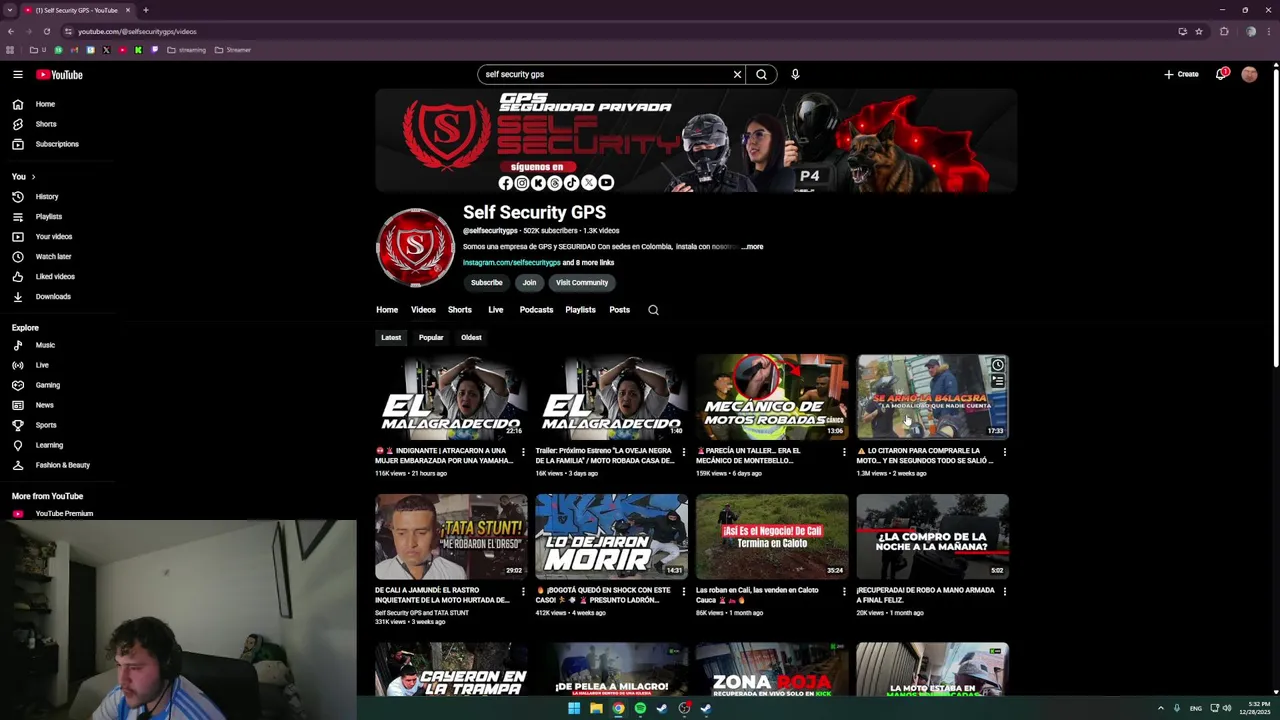Viewport: 1280px width, 720px height.
Task: Subscribe to Self Security GPS
Action: (x=487, y=283)
